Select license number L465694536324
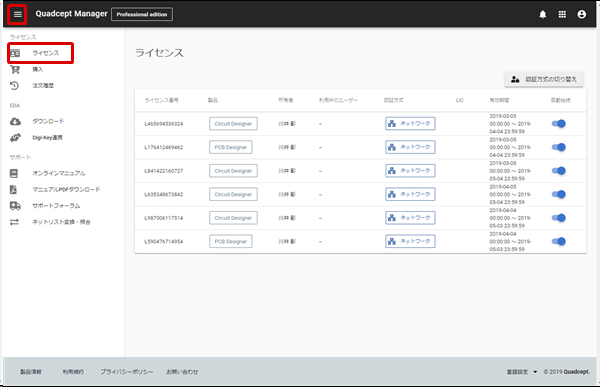600x387 pixels. (x=164, y=124)
